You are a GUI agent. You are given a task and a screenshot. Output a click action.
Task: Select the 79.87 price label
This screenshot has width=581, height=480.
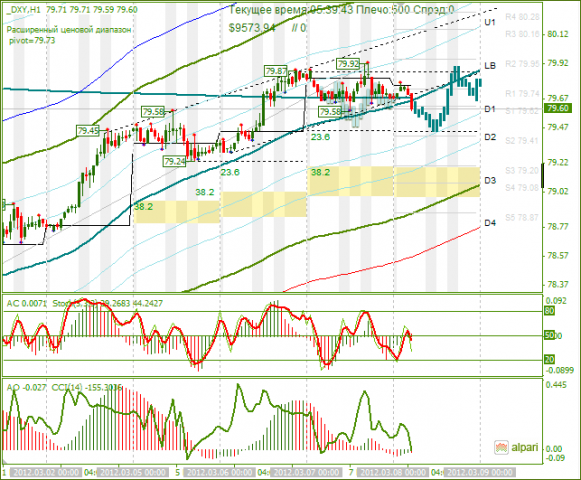pyautogui.click(x=276, y=71)
